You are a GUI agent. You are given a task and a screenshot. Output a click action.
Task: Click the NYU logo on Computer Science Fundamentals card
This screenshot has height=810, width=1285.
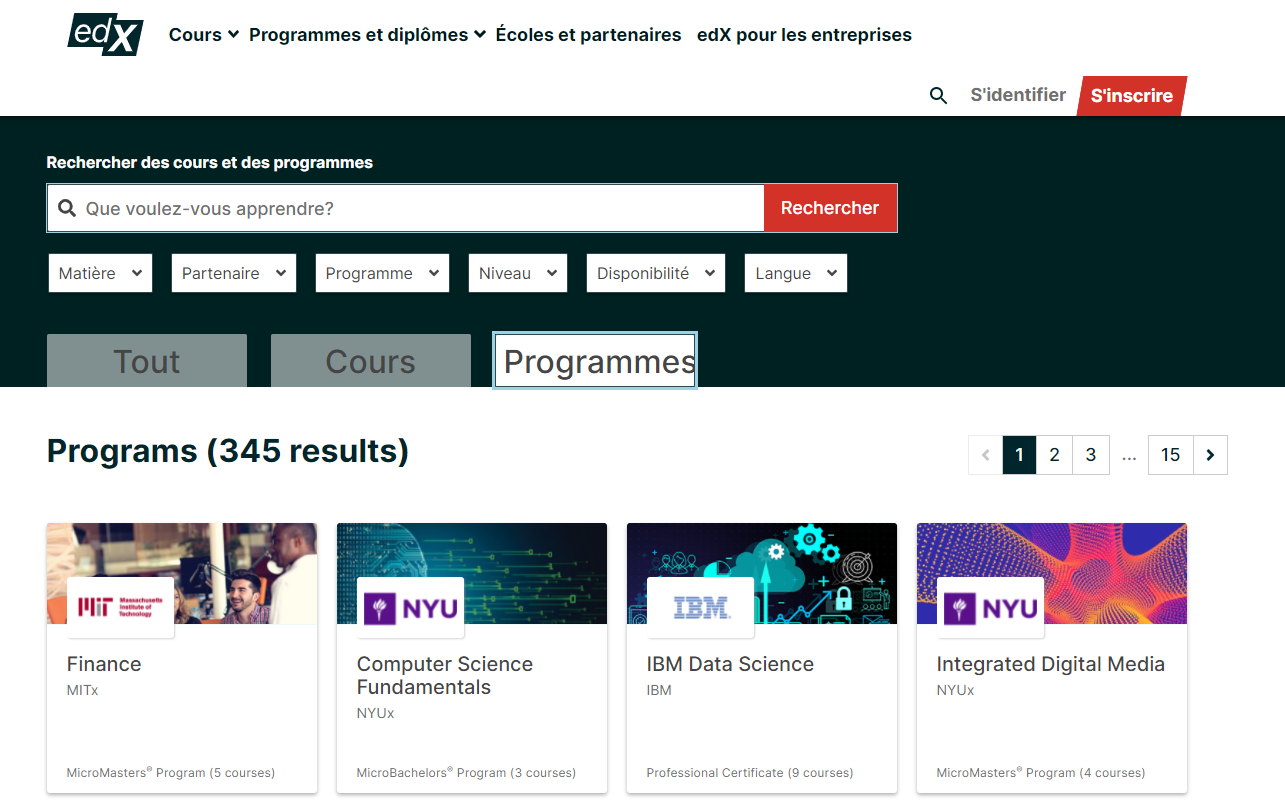[x=410, y=607]
